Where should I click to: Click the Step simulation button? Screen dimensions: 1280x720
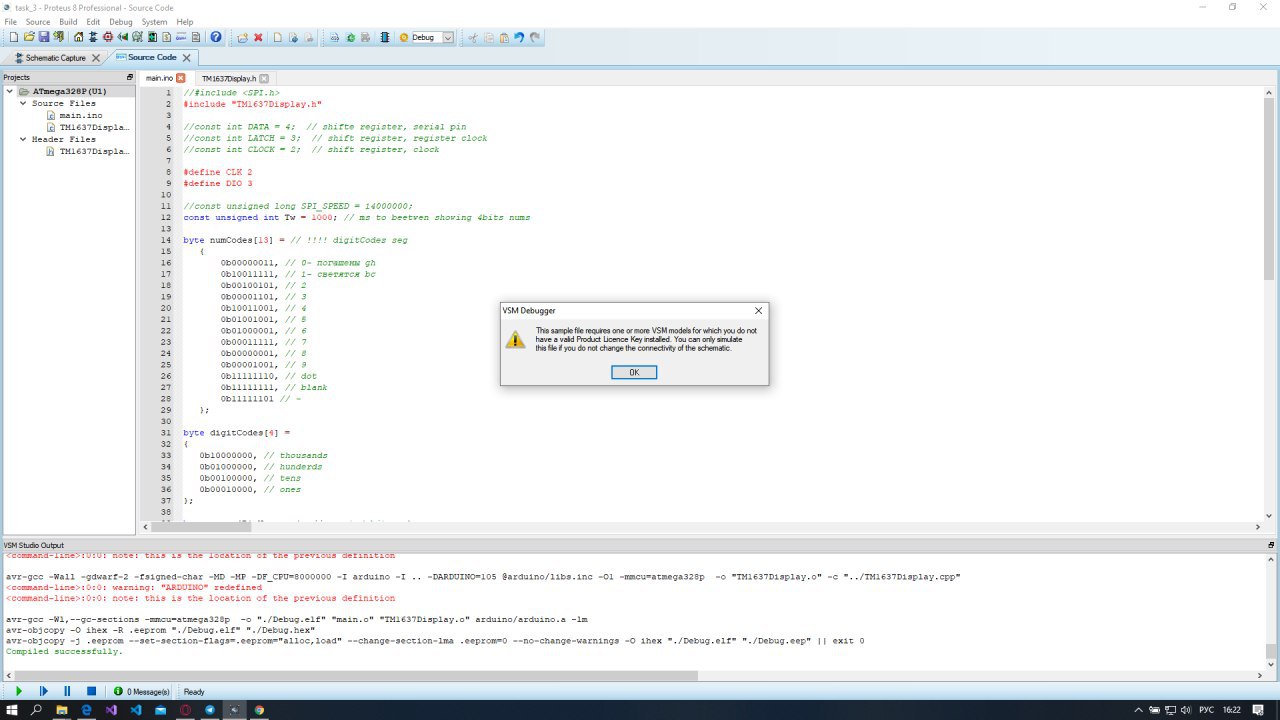pyautogui.click(x=43, y=691)
